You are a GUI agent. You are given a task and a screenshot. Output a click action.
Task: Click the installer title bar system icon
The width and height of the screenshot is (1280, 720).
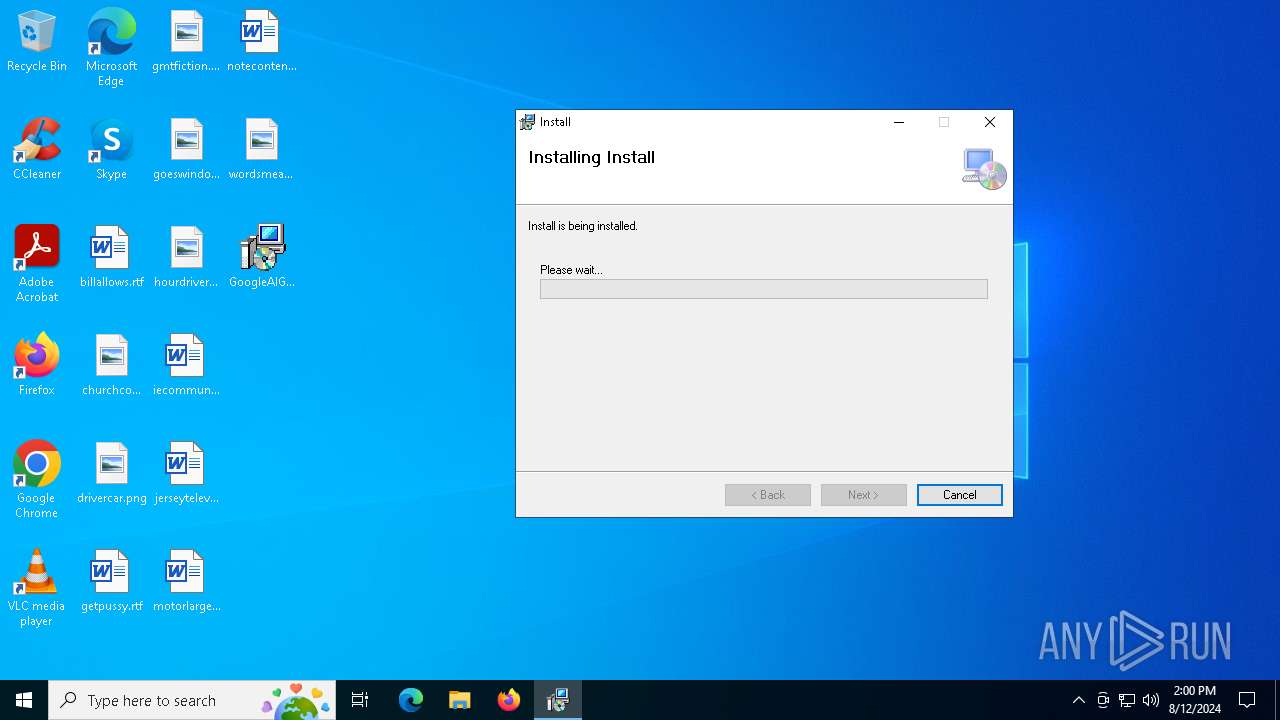click(x=527, y=122)
